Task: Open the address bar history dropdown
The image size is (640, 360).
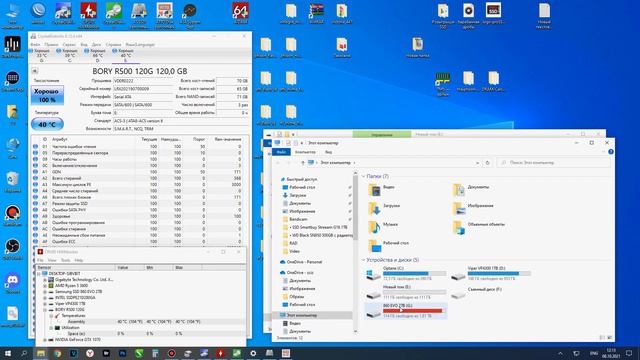Action: pyautogui.click(x=477, y=162)
